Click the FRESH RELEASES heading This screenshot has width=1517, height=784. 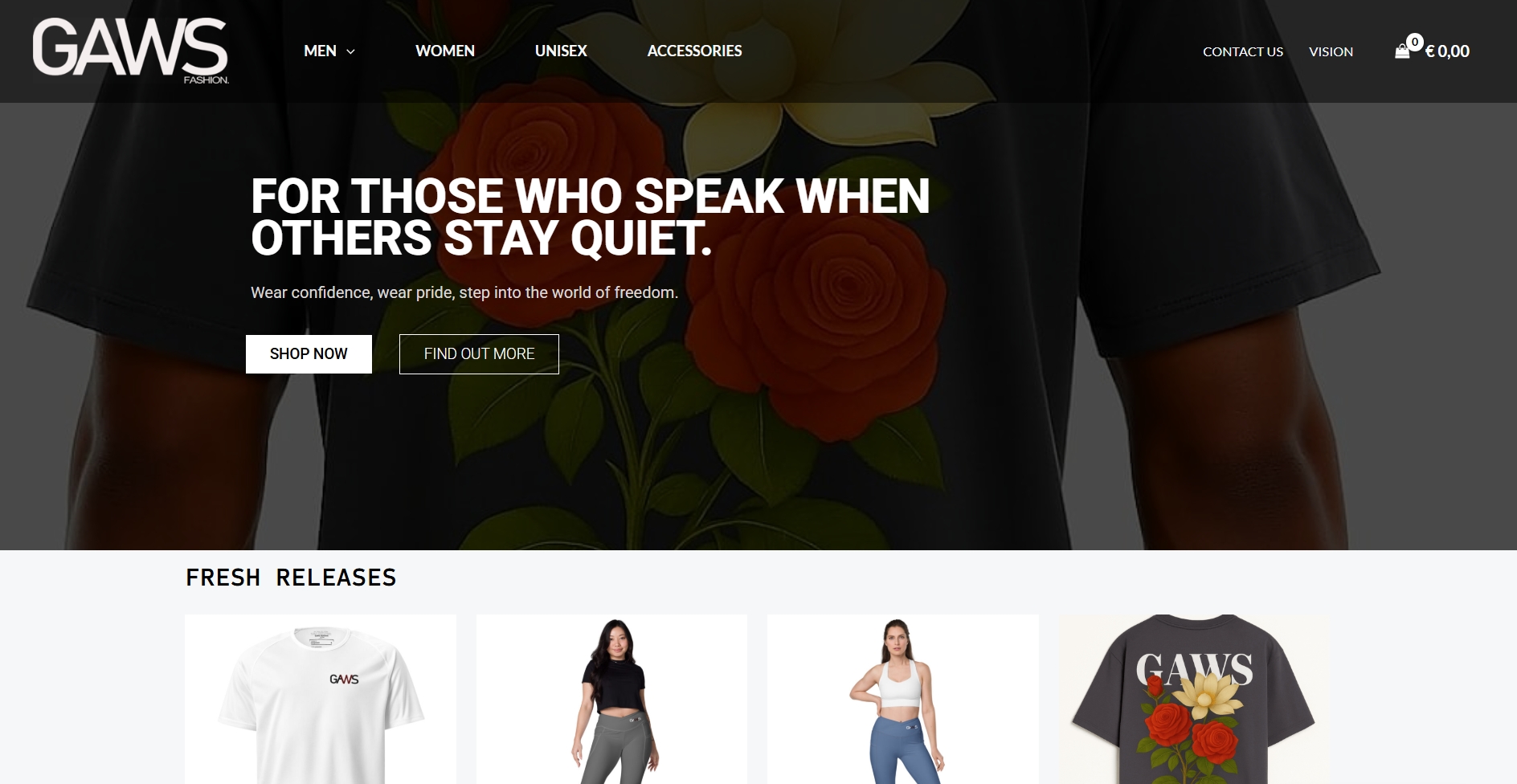point(291,578)
